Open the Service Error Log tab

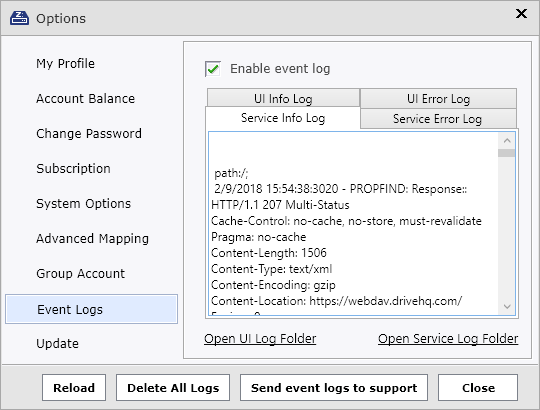point(438,119)
